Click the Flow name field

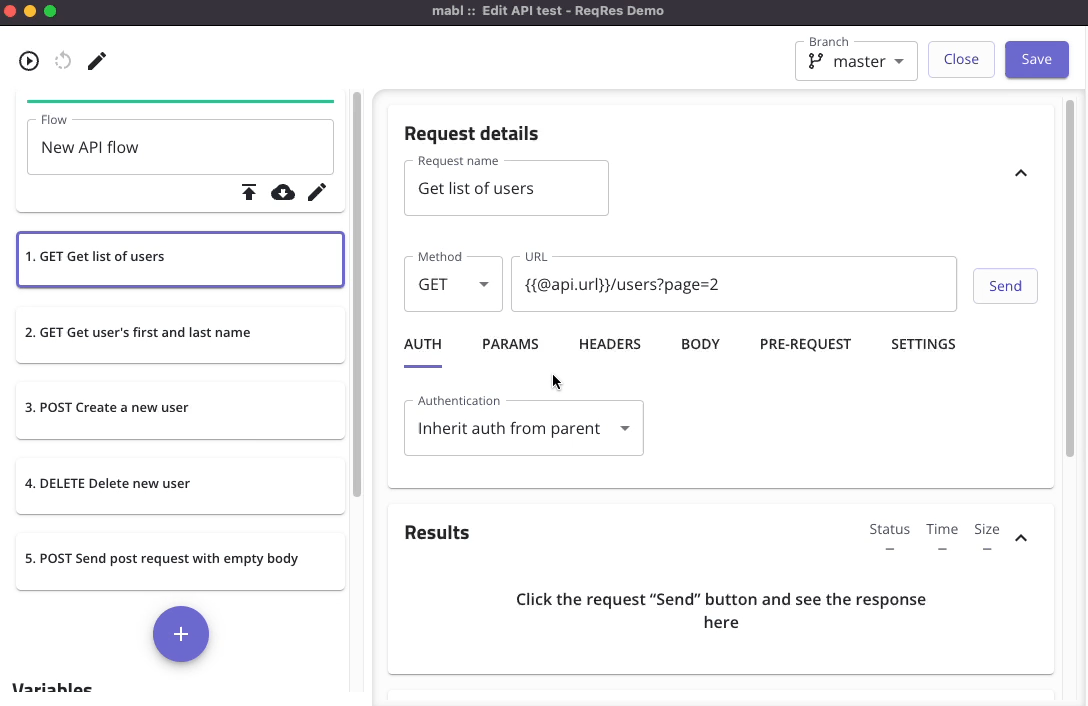point(180,147)
